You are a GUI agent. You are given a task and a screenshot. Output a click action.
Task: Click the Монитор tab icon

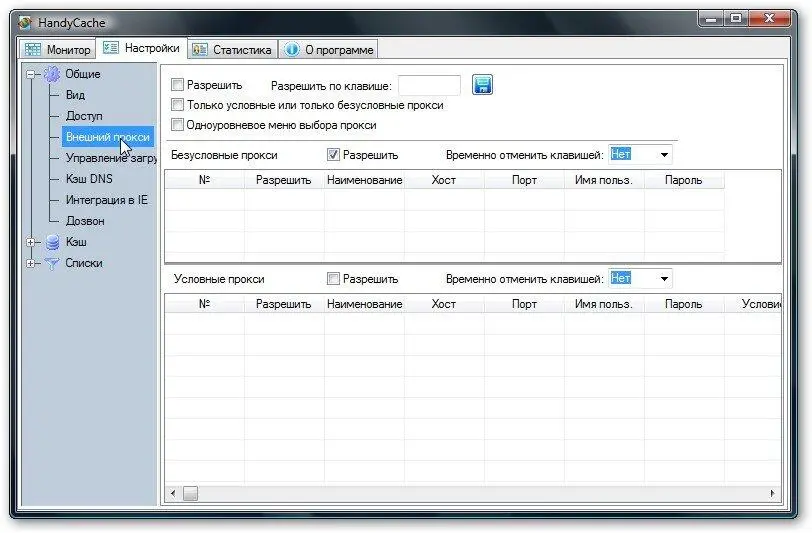33,49
